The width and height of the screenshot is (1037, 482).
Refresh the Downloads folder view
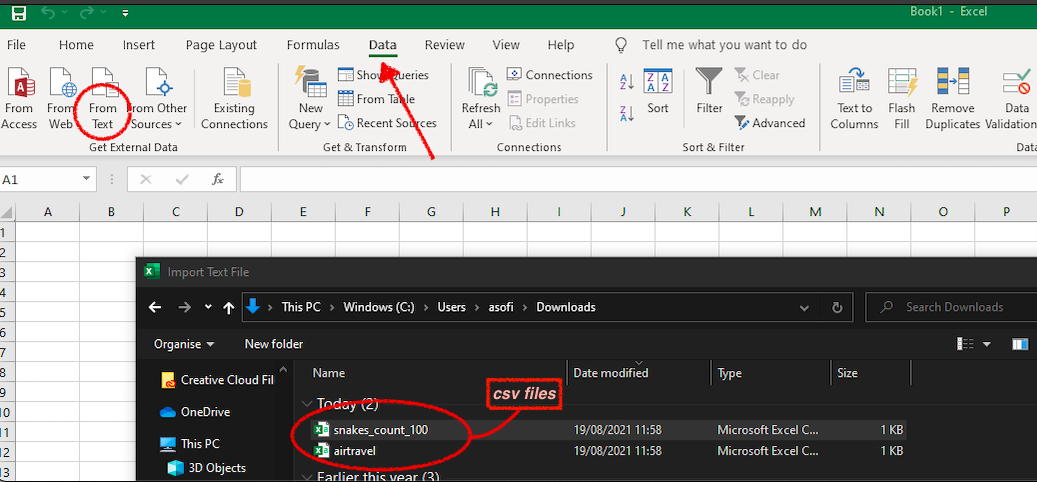837,307
